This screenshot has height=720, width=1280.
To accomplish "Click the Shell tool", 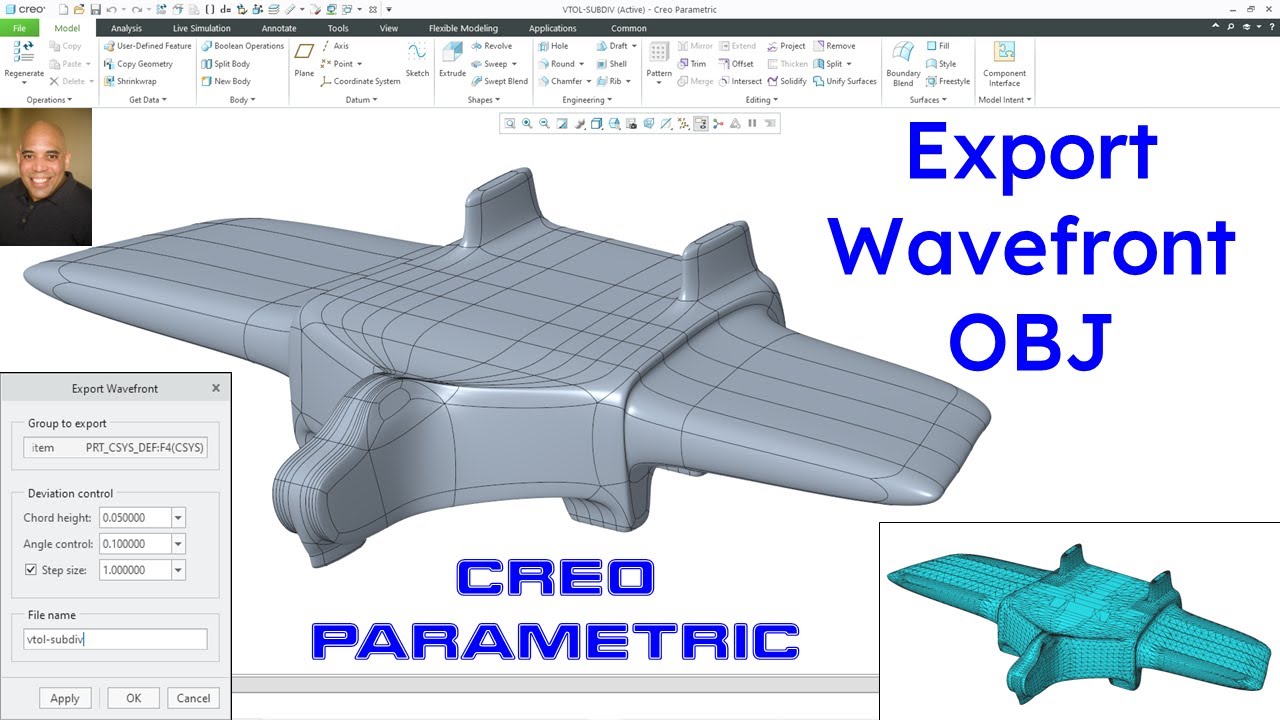I will (611, 64).
